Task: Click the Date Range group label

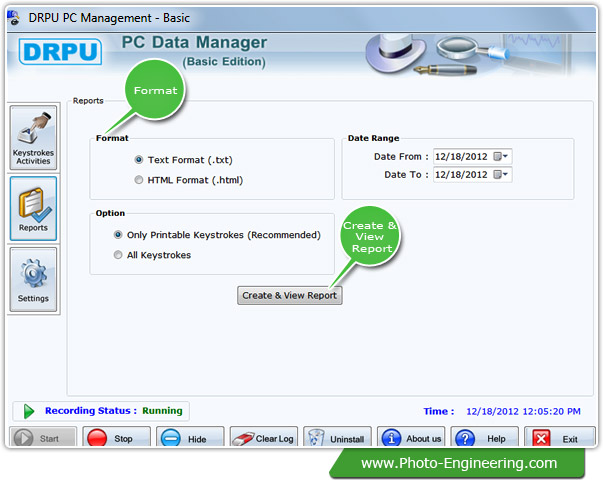Action: (373, 138)
